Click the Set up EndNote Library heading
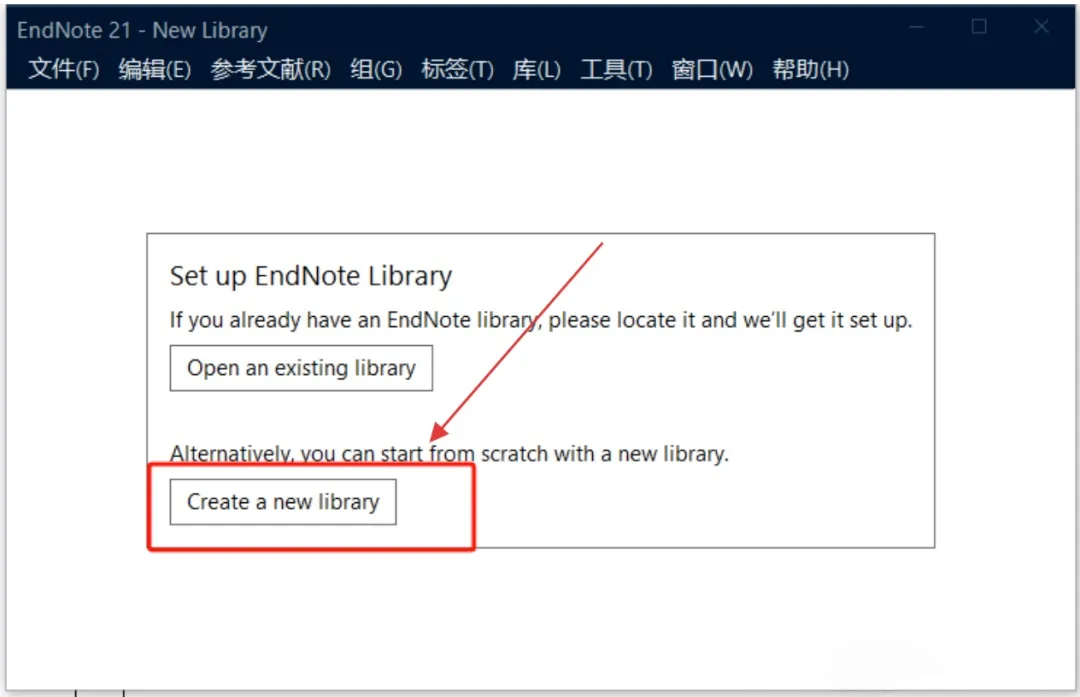Image resolution: width=1080 pixels, height=697 pixels. click(x=311, y=276)
